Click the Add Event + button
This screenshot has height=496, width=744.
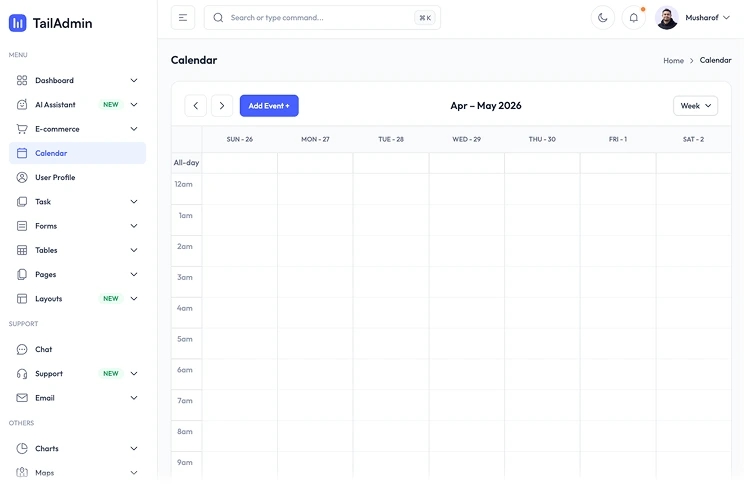[x=269, y=106]
